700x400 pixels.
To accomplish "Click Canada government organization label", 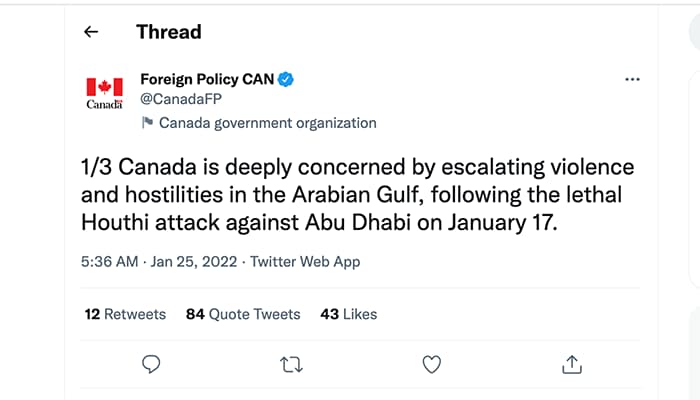I will click(x=268, y=123).
